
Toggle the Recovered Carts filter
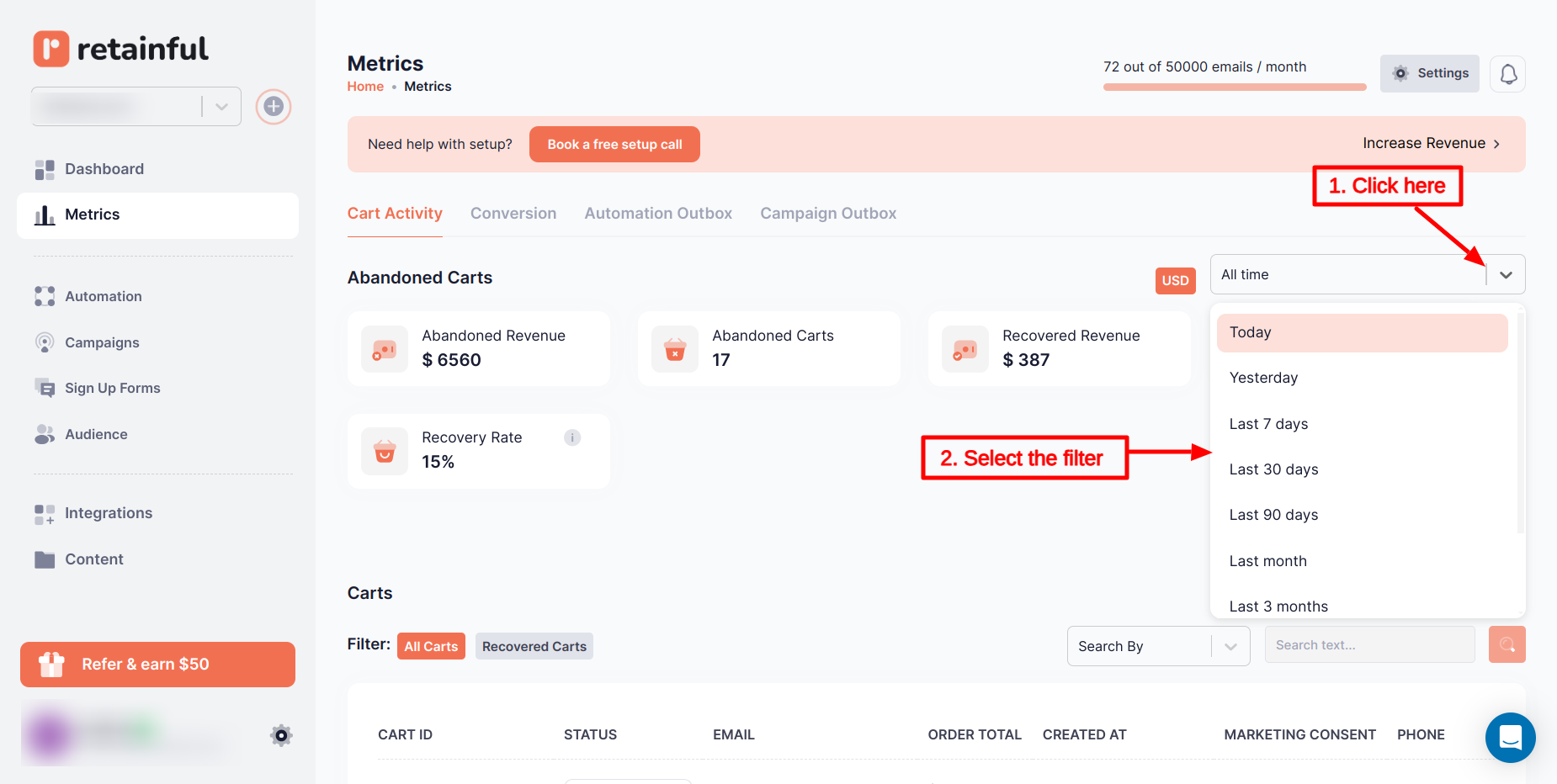(x=534, y=646)
